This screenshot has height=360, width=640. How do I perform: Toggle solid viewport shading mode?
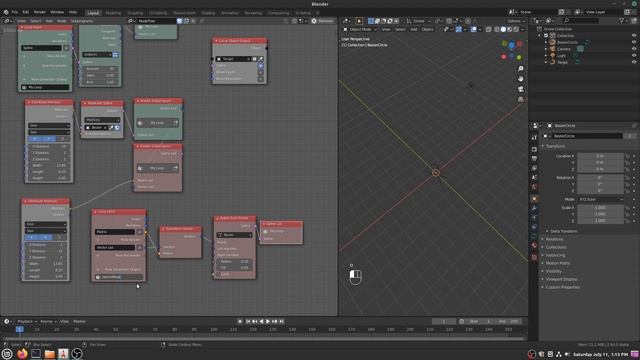point(503,29)
